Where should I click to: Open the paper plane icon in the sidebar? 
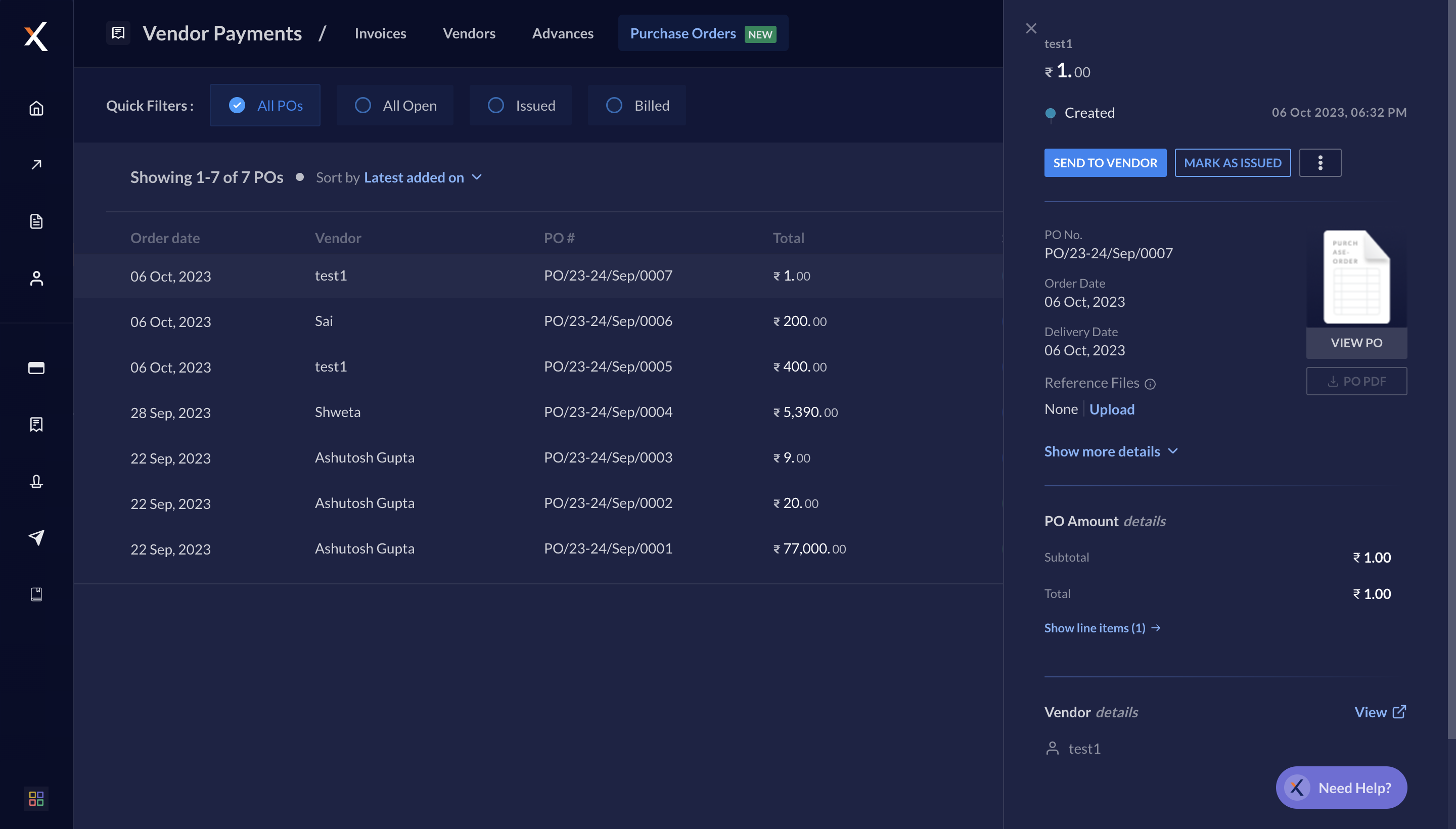36,537
